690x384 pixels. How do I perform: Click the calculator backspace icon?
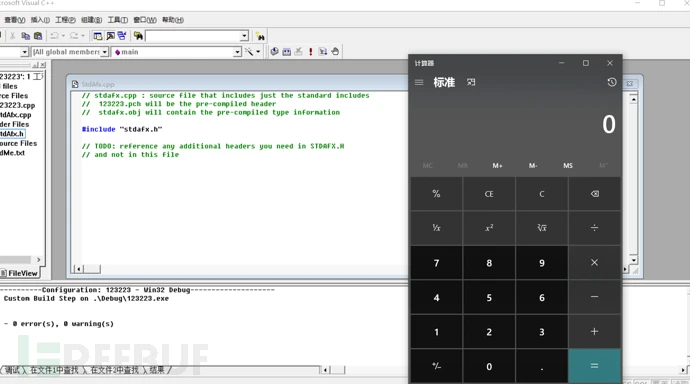(x=595, y=194)
